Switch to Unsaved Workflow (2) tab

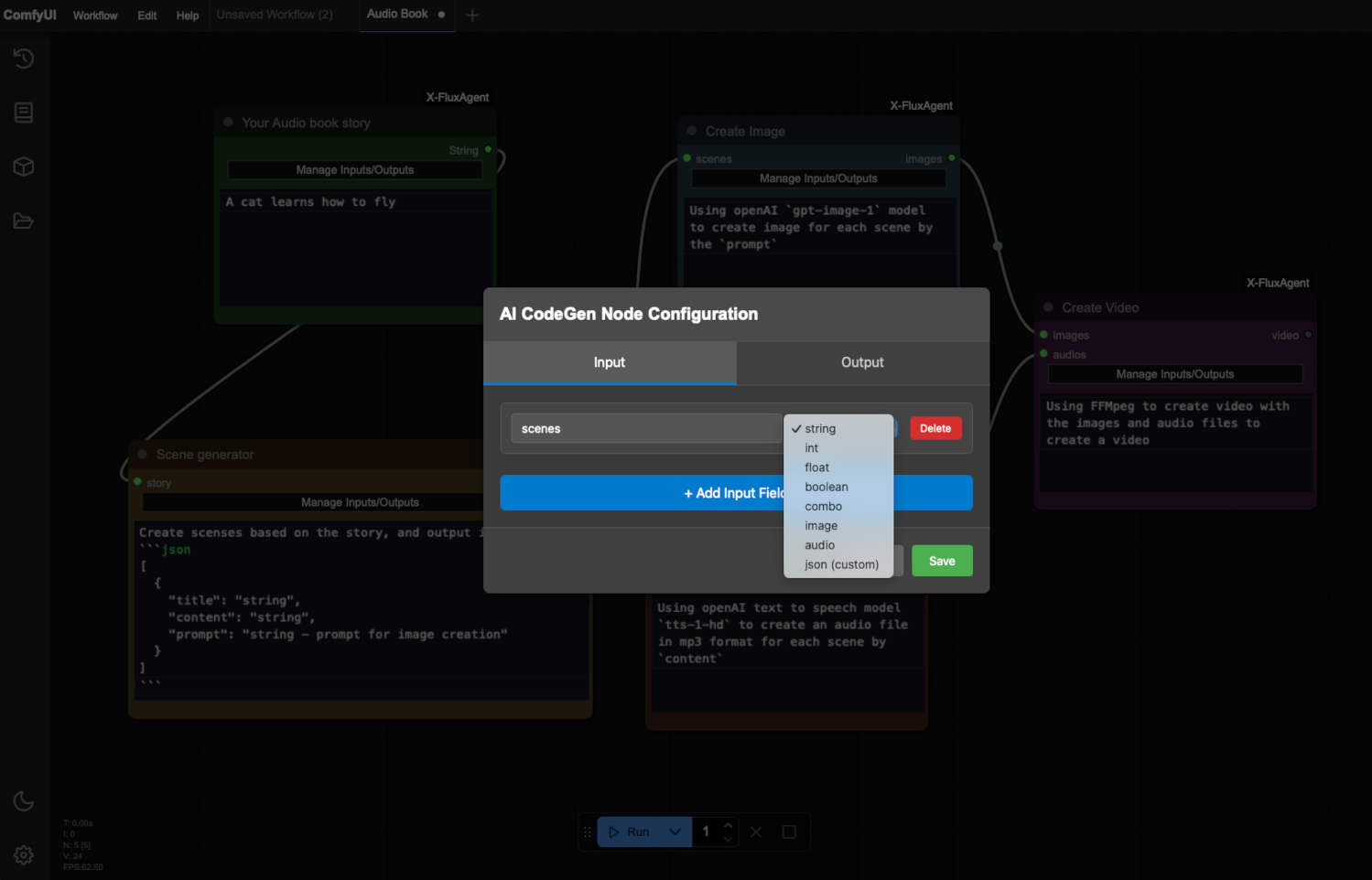275,15
